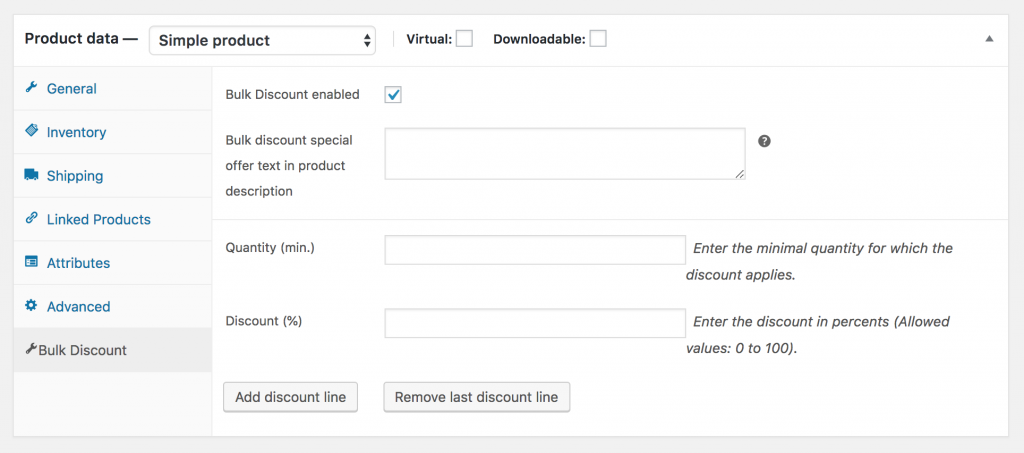Uncheck the Bulk Discount enabled checkbox
This screenshot has height=453, width=1024.
393,95
